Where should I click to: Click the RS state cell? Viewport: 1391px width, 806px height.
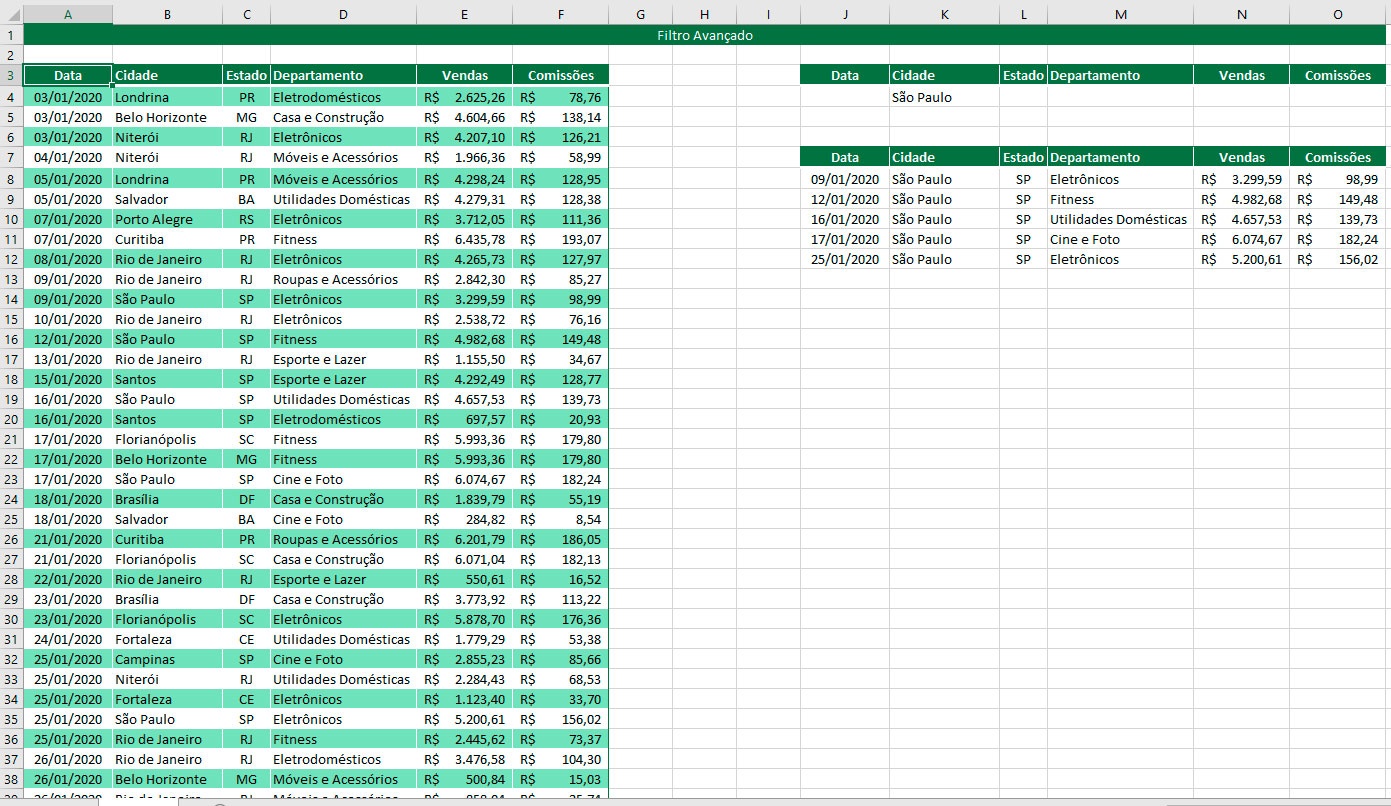(246, 219)
